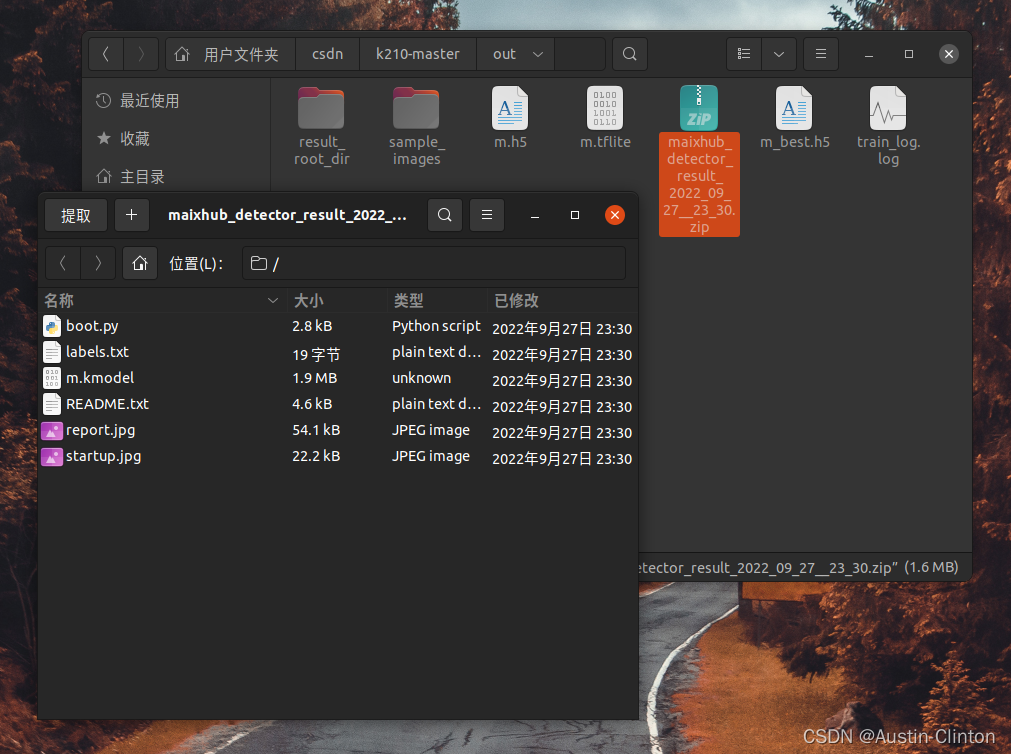1011x754 pixels.
Task: Select the m.h5 file icon
Action: pos(510,108)
